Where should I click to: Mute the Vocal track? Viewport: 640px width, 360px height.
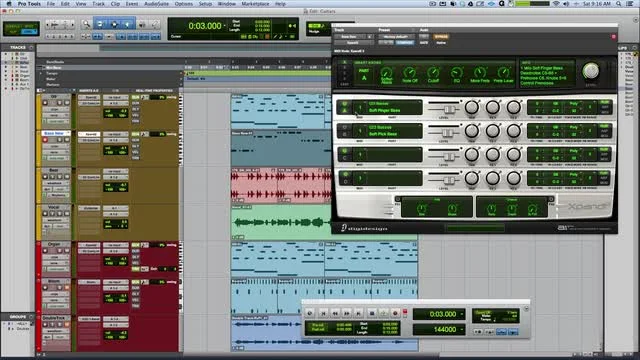[66, 214]
